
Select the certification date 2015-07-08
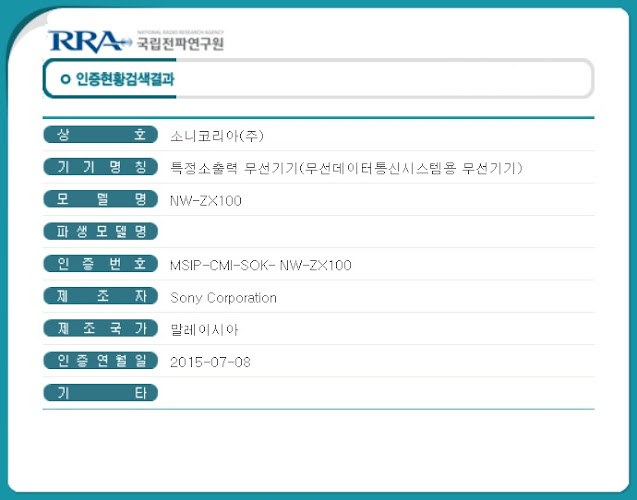point(210,362)
